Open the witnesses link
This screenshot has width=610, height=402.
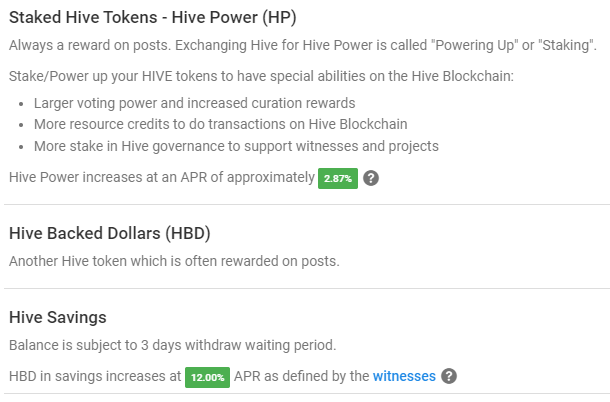point(404,376)
